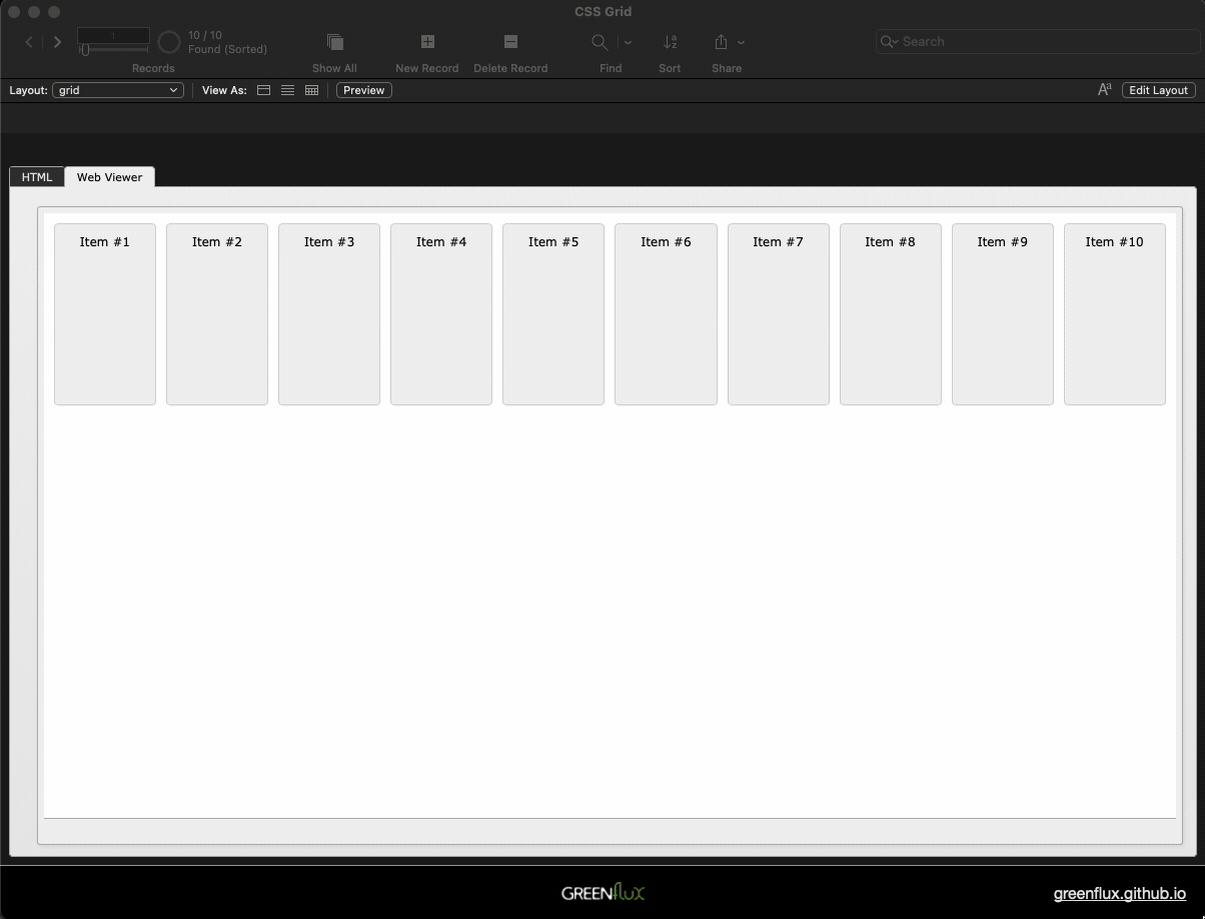The height and width of the screenshot is (919, 1205).
Task: Go to the previous record arrow
Action: click(29, 42)
